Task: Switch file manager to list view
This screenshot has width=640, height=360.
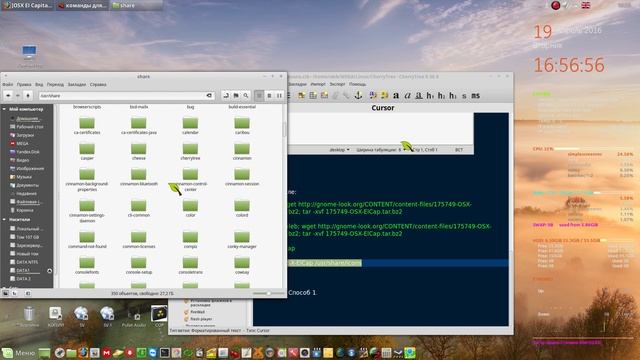Action: coord(269,96)
